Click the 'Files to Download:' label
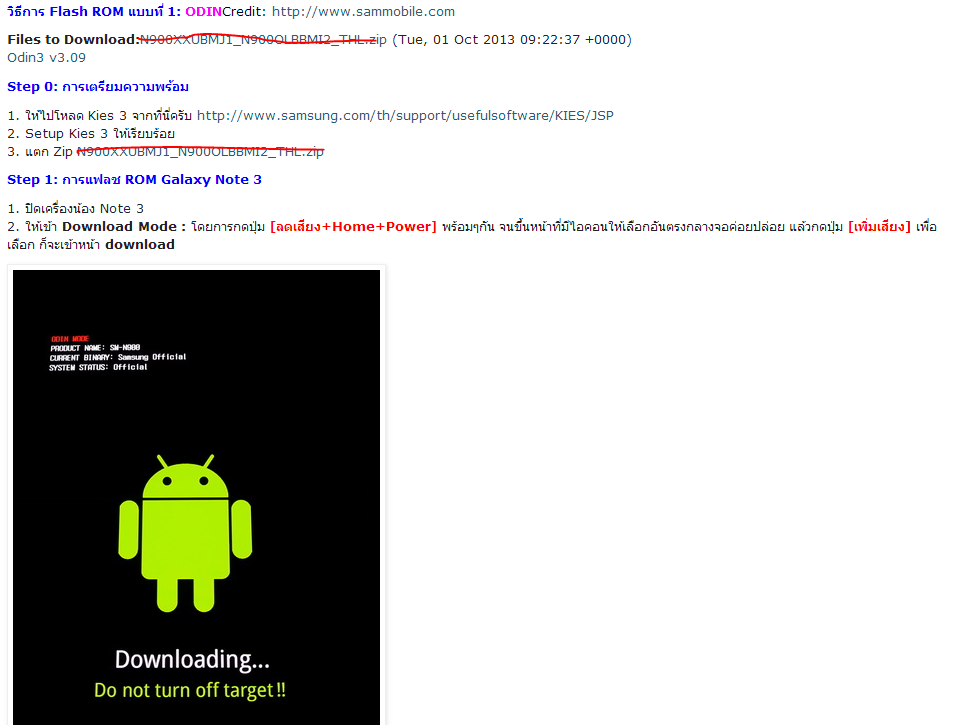 pos(74,40)
